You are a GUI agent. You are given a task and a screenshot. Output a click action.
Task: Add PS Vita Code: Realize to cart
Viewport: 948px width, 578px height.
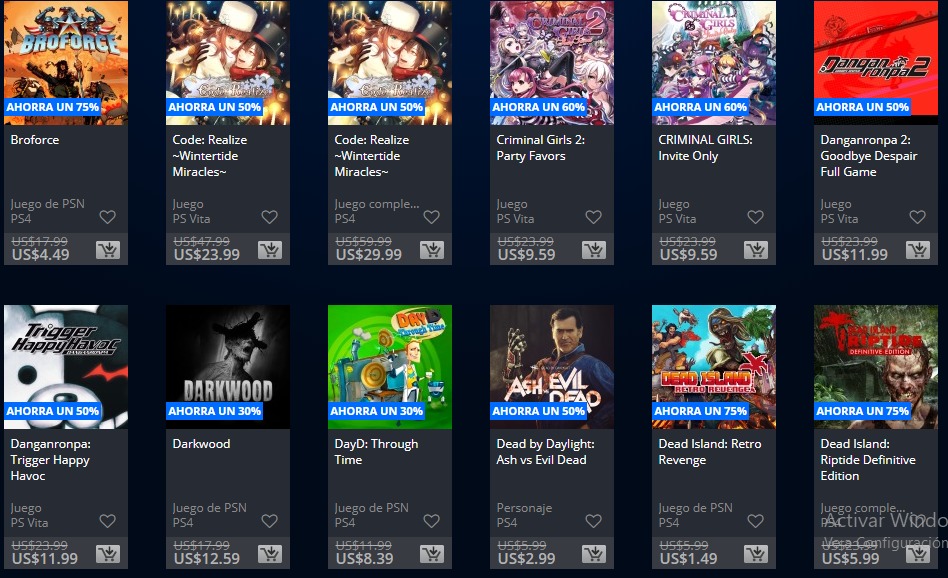pyautogui.click(x=270, y=250)
